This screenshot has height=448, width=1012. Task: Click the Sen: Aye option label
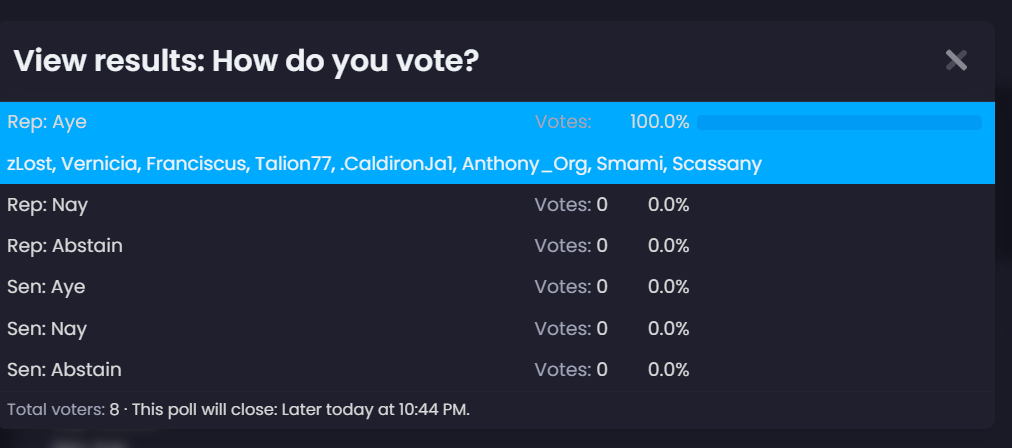(x=46, y=287)
